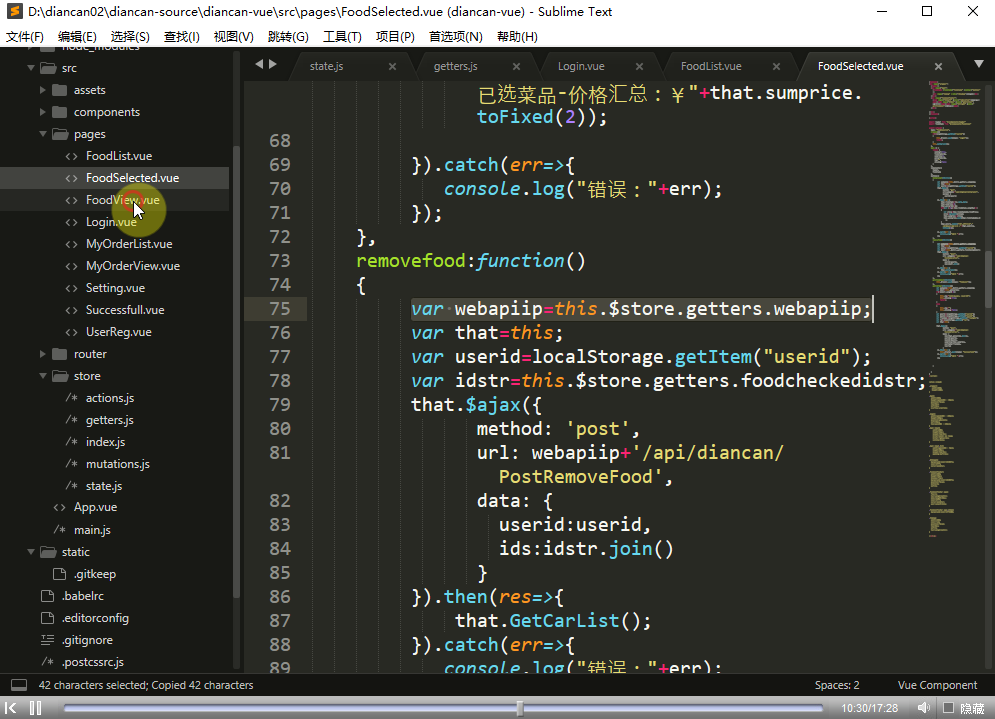The image size is (995, 719).
Task: Open .babelrc file
Action: [82, 596]
